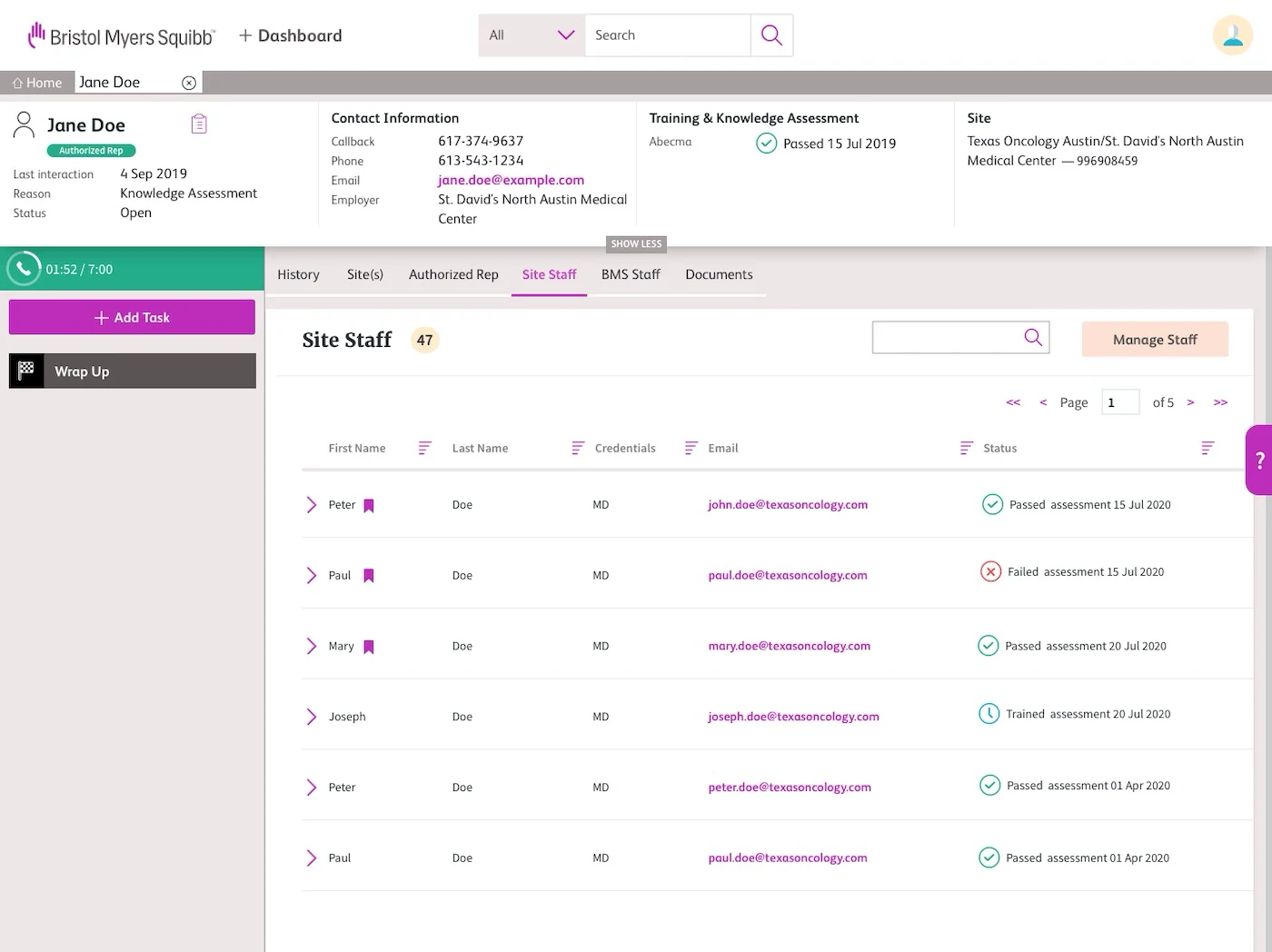The height and width of the screenshot is (952, 1272).
Task: Click the Wrap Up button
Action: pyautogui.click(x=133, y=371)
